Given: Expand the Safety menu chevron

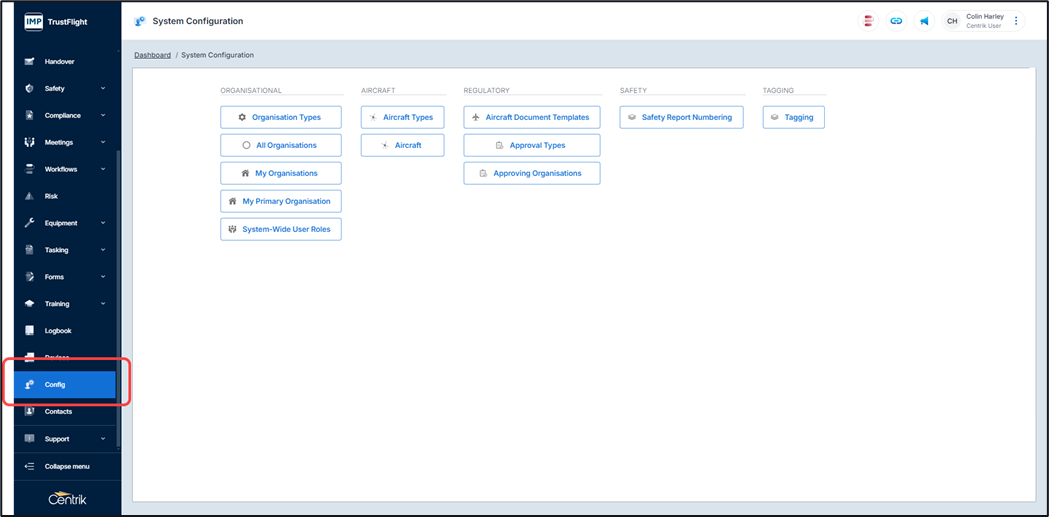Looking at the screenshot, I should pos(103,88).
